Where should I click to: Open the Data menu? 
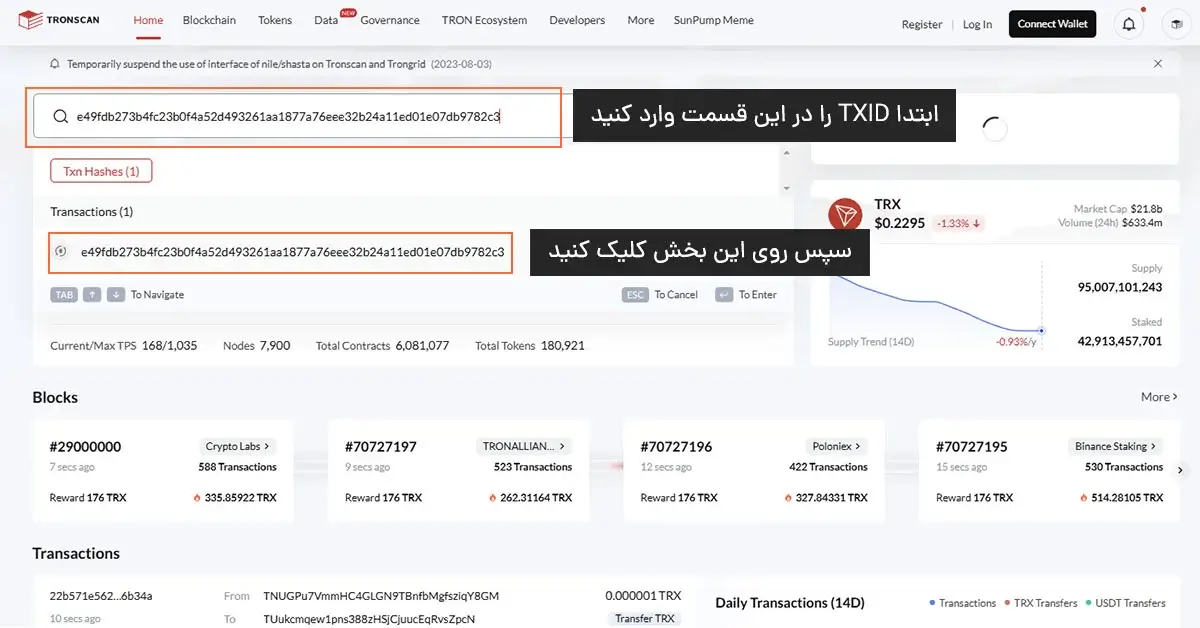click(326, 20)
